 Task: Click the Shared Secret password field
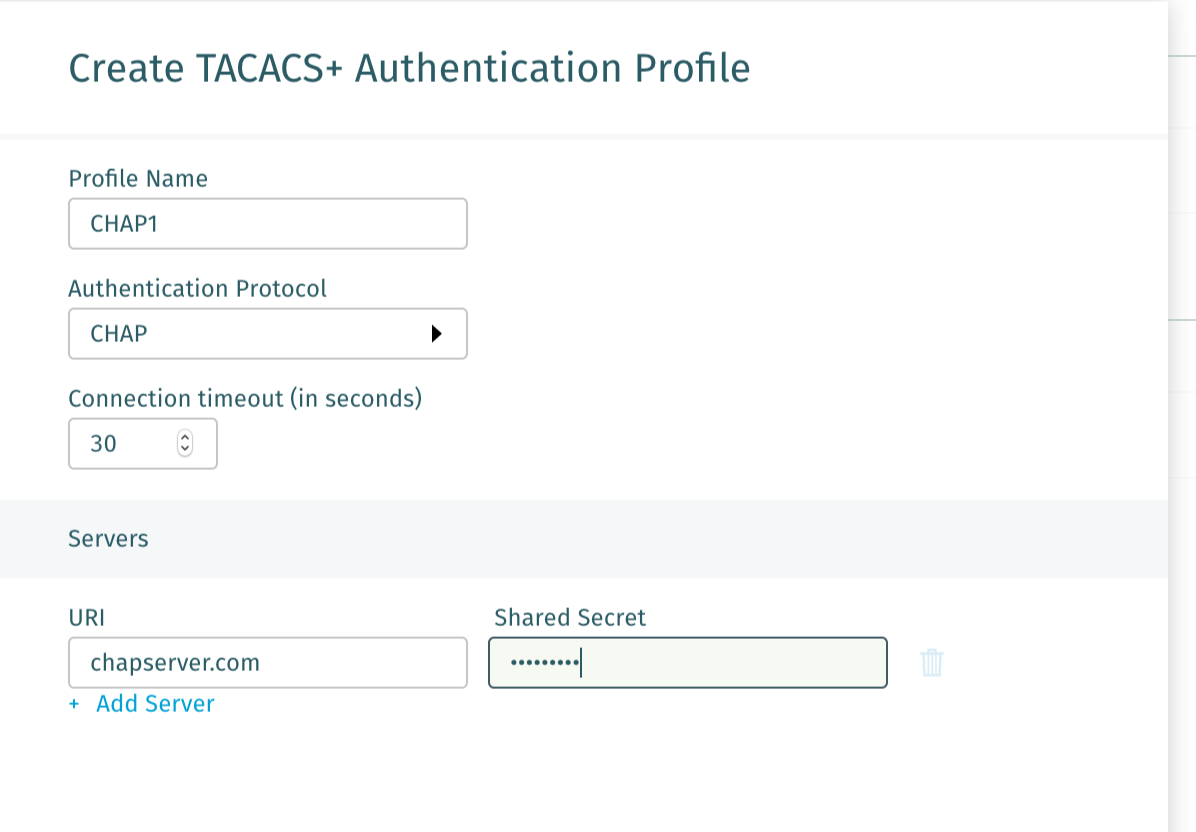click(688, 662)
